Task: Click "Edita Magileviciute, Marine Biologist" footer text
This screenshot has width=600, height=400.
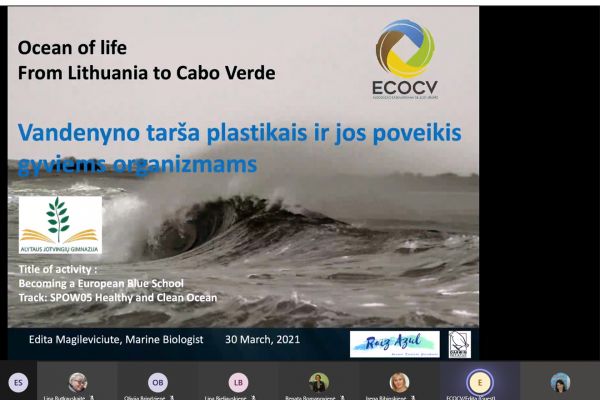Action: (116, 340)
